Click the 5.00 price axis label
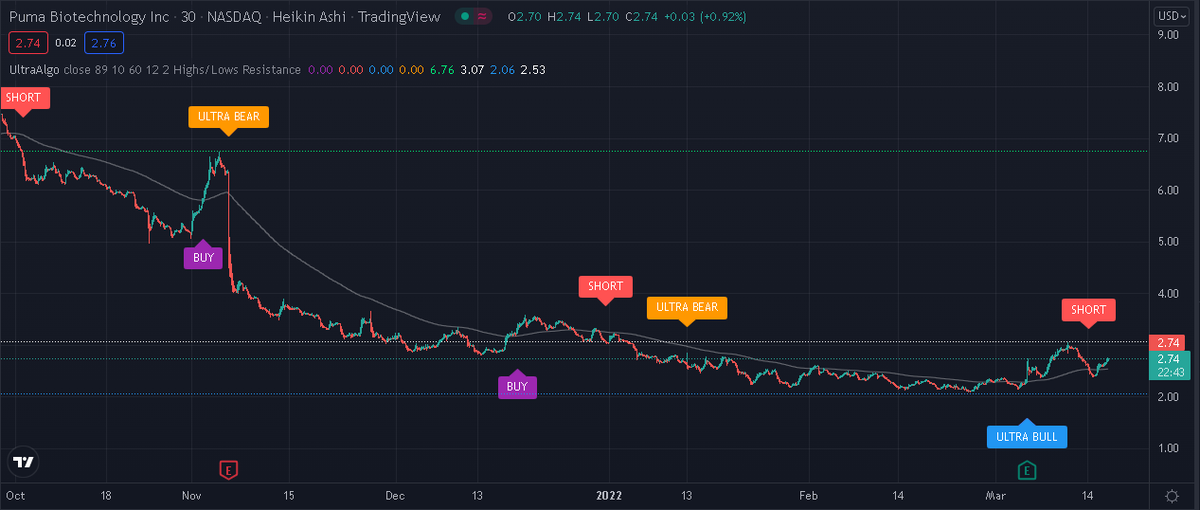This screenshot has width=1200, height=510. pyautogui.click(x=1167, y=241)
